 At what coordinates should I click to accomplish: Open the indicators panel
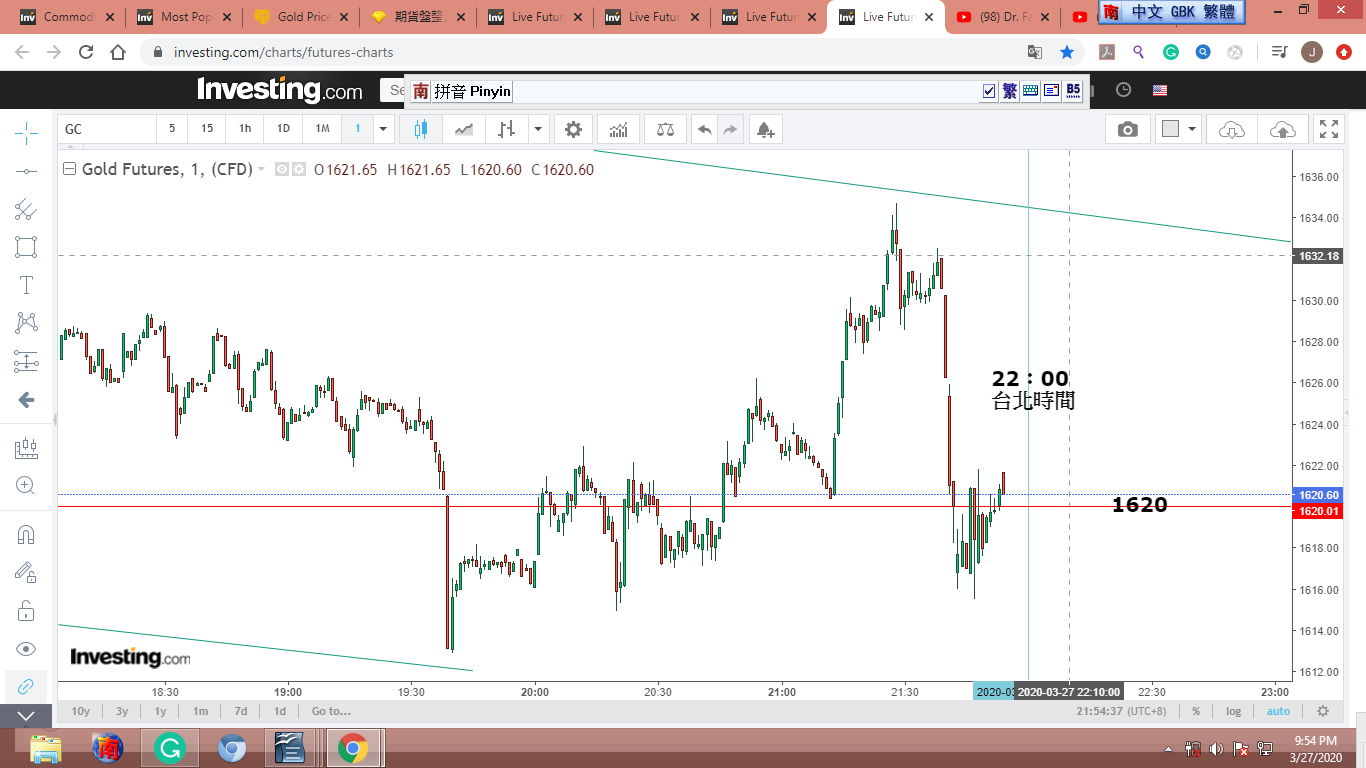(619, 129)
